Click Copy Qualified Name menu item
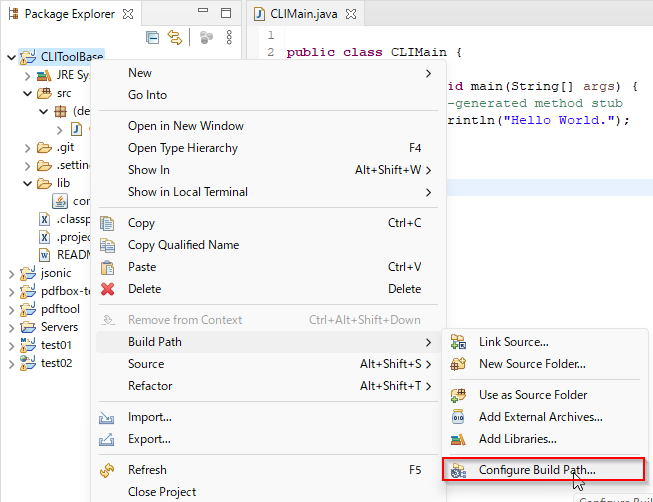 (269, 245)
